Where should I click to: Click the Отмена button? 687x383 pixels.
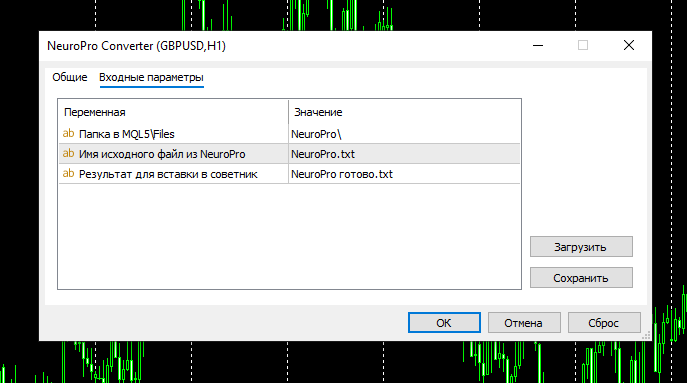524,323
